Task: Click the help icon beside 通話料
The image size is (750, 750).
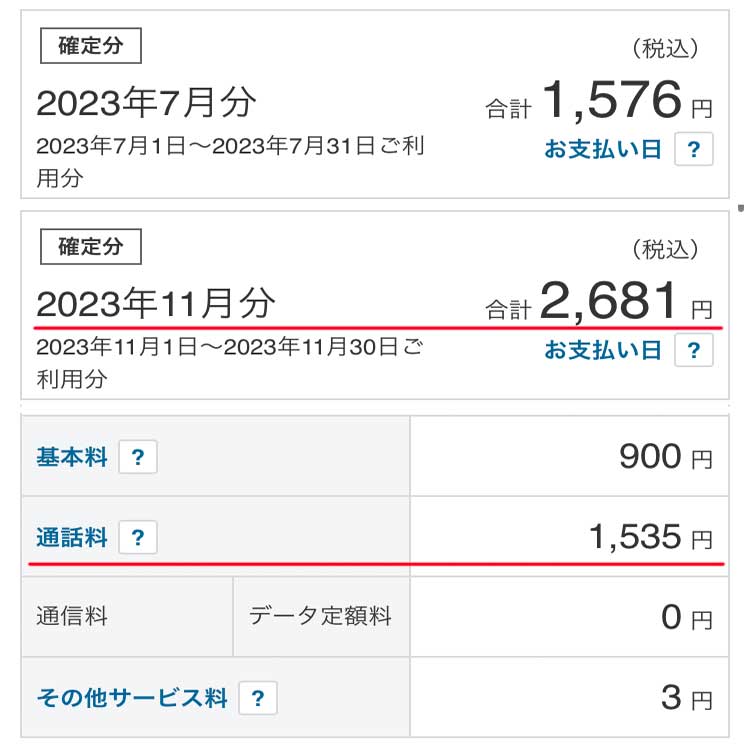Action: 138,537
